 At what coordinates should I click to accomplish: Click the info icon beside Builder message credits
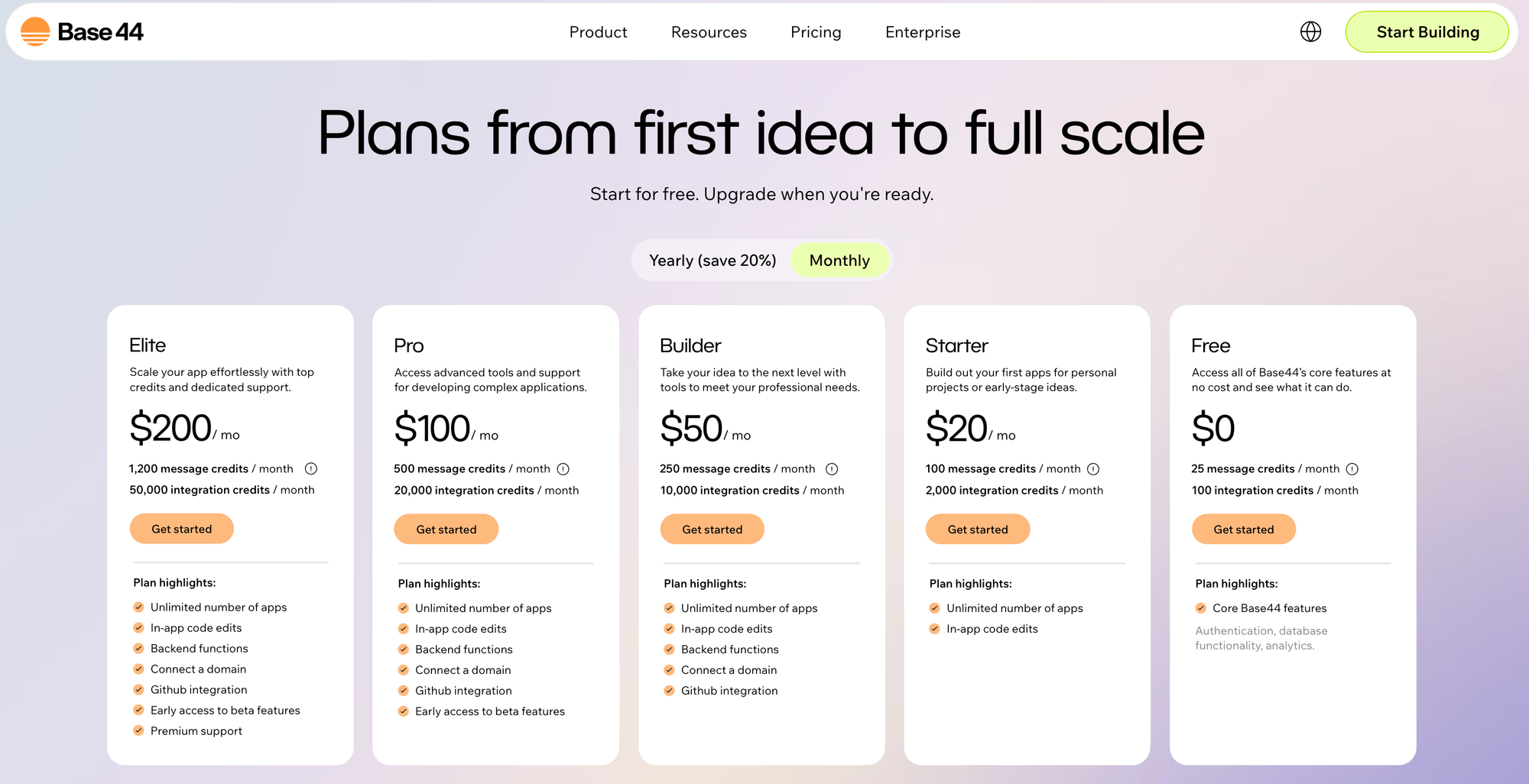tap(832, 468)
